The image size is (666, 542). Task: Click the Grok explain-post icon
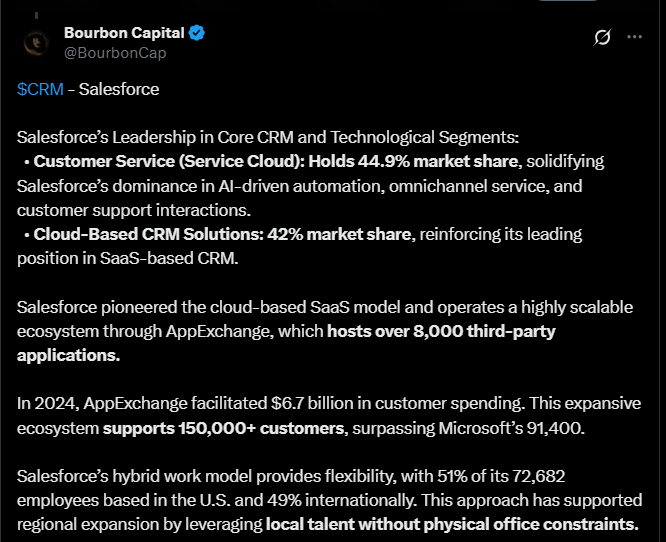tap(602, 37)
